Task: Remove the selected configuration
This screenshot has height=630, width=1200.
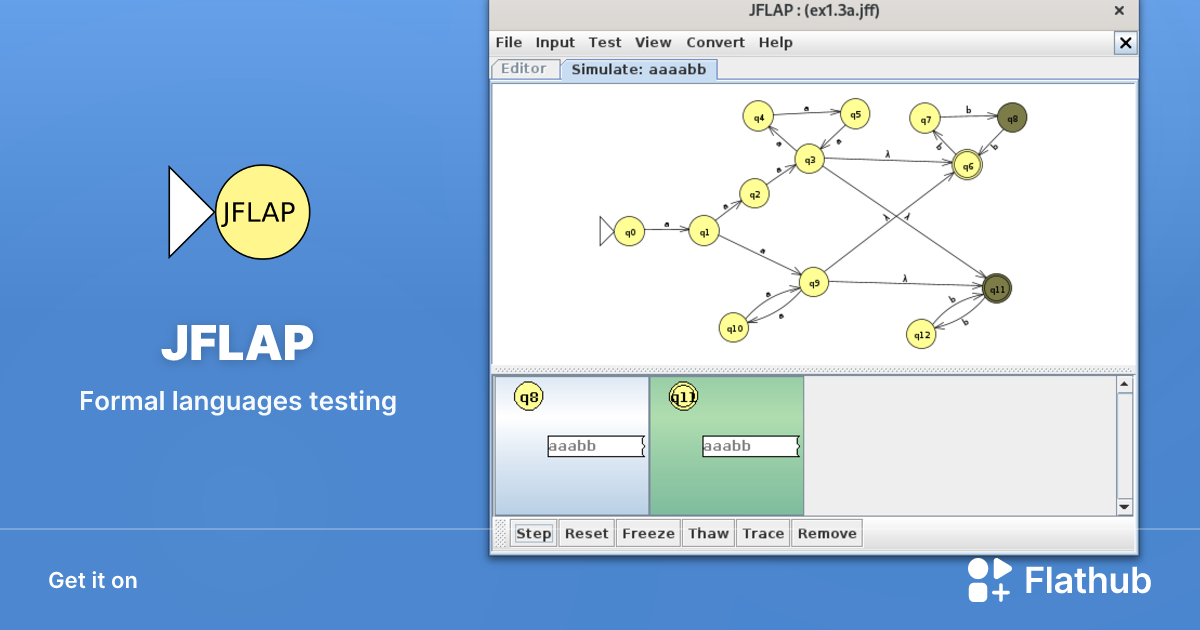Action: click(x=826, y=533)
